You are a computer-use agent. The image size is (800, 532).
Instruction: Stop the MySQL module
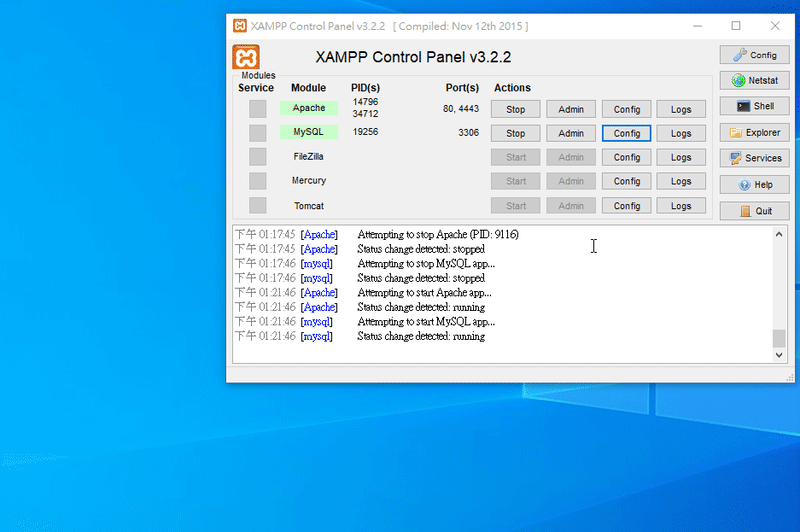(x=515, y=133)
